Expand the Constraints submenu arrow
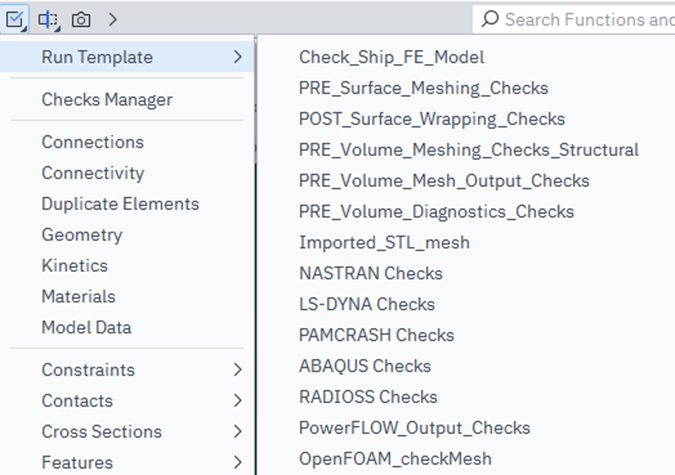The height and width of the screenshot is (475, 675). tap(237, 370)
